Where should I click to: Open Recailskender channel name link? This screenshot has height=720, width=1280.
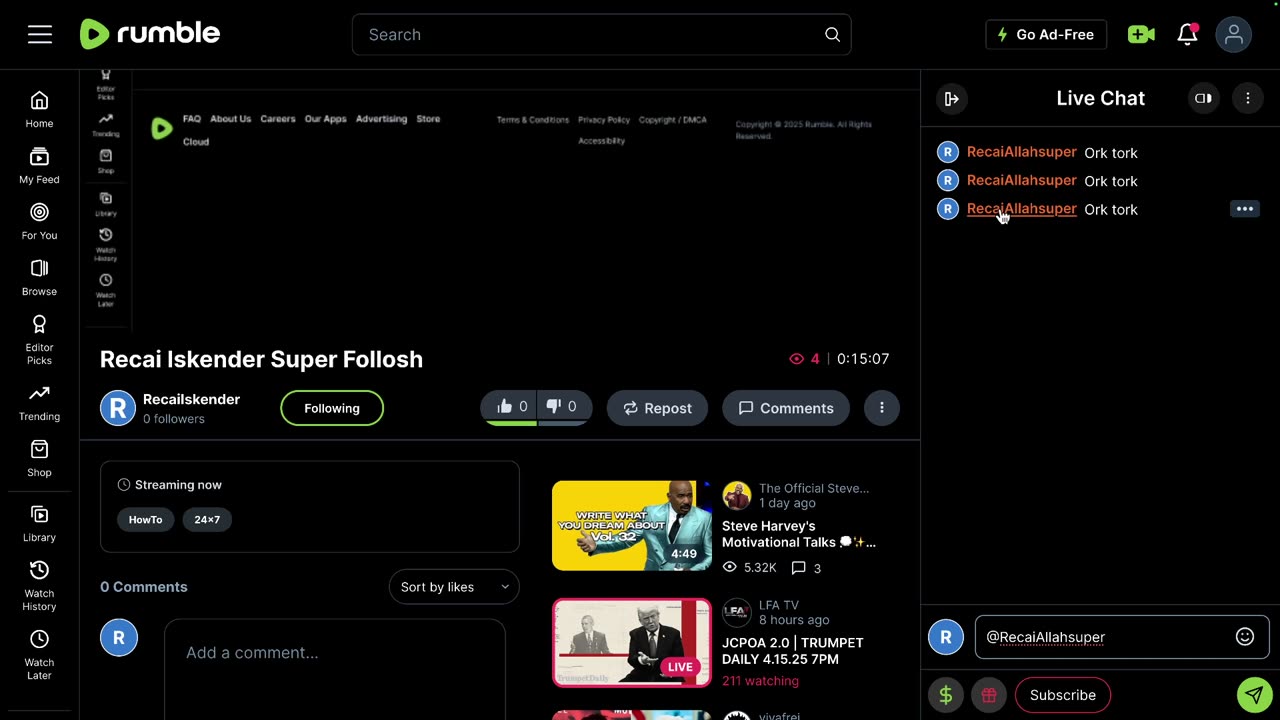pyautogui.click(x=191, y=399)
